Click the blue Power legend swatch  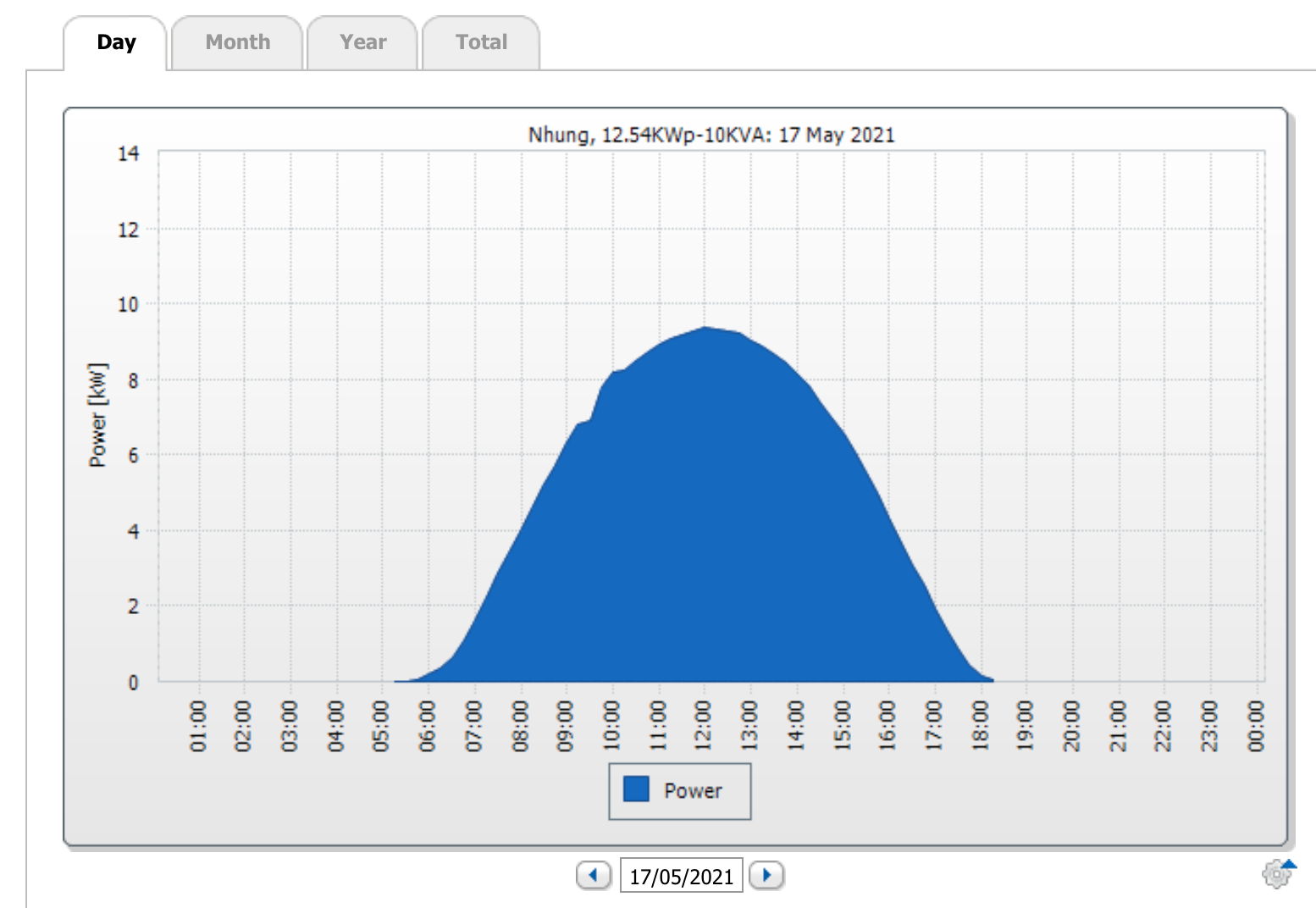point(636,789)
